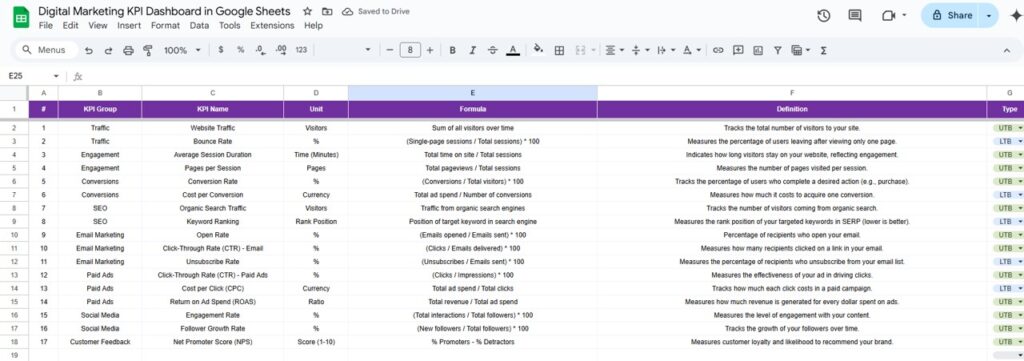Open text rotation dropdown
Viewport: 1024px width, 361px height.
coord(692,50)
